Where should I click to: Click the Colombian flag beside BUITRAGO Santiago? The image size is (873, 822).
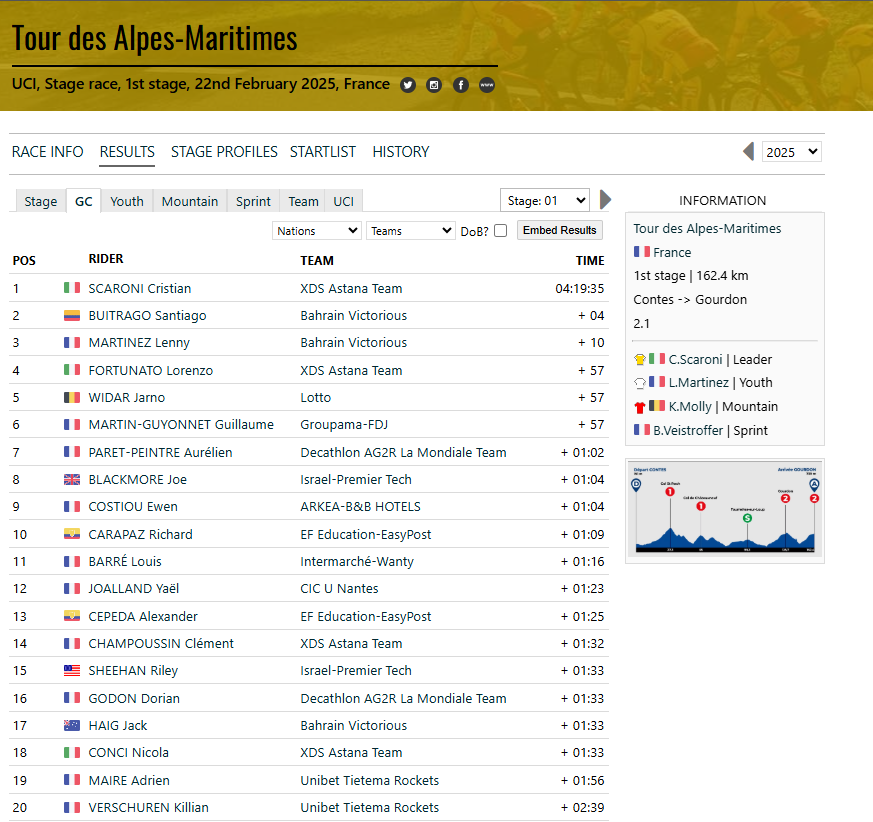tap(72, 315)
